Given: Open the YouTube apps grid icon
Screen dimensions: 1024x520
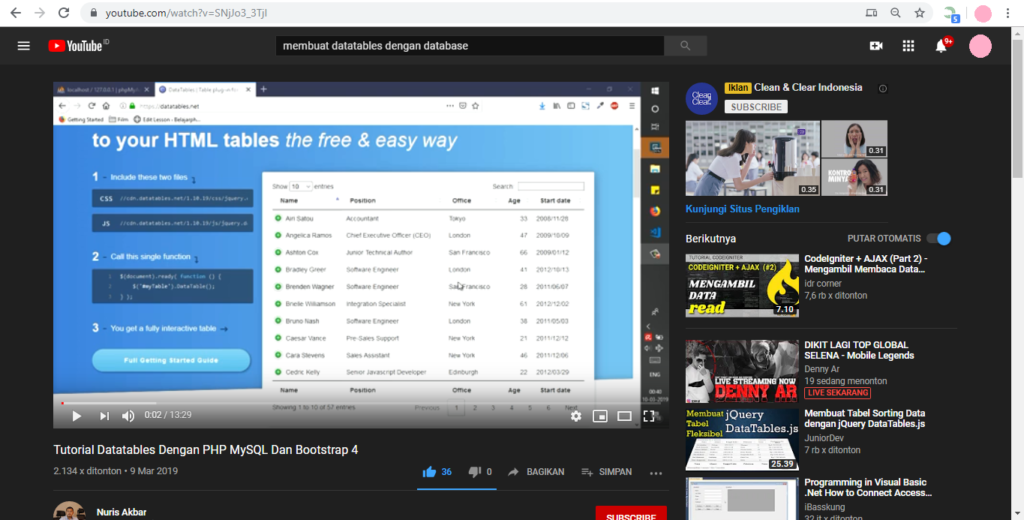Looking at the screenshot, I should coord(908,46).
